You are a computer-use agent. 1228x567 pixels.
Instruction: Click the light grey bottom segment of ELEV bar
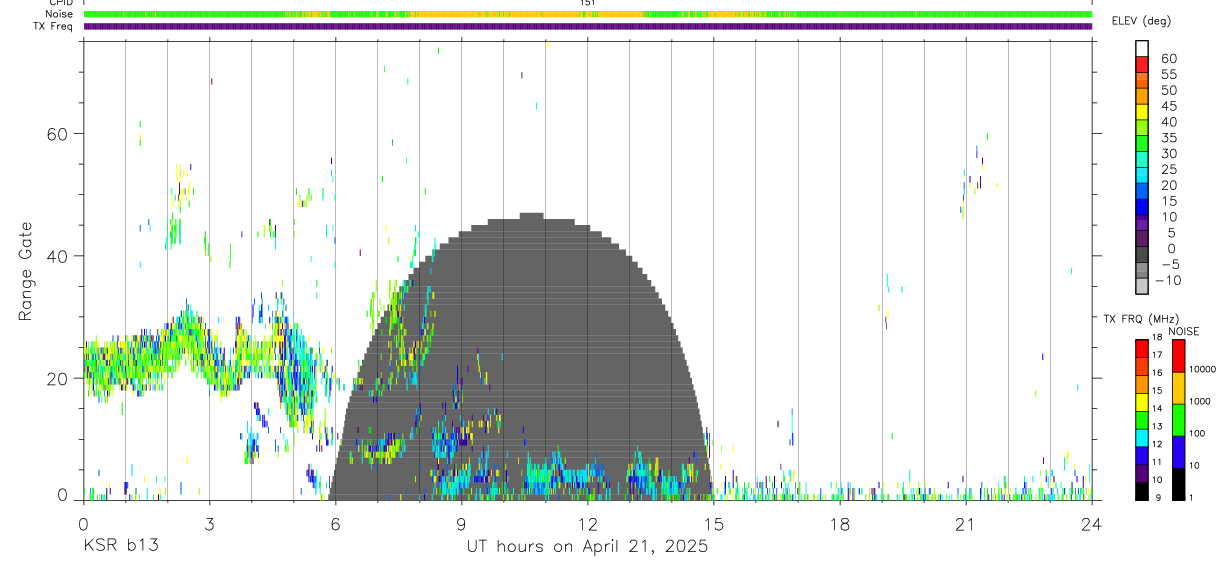point(1142,287)
